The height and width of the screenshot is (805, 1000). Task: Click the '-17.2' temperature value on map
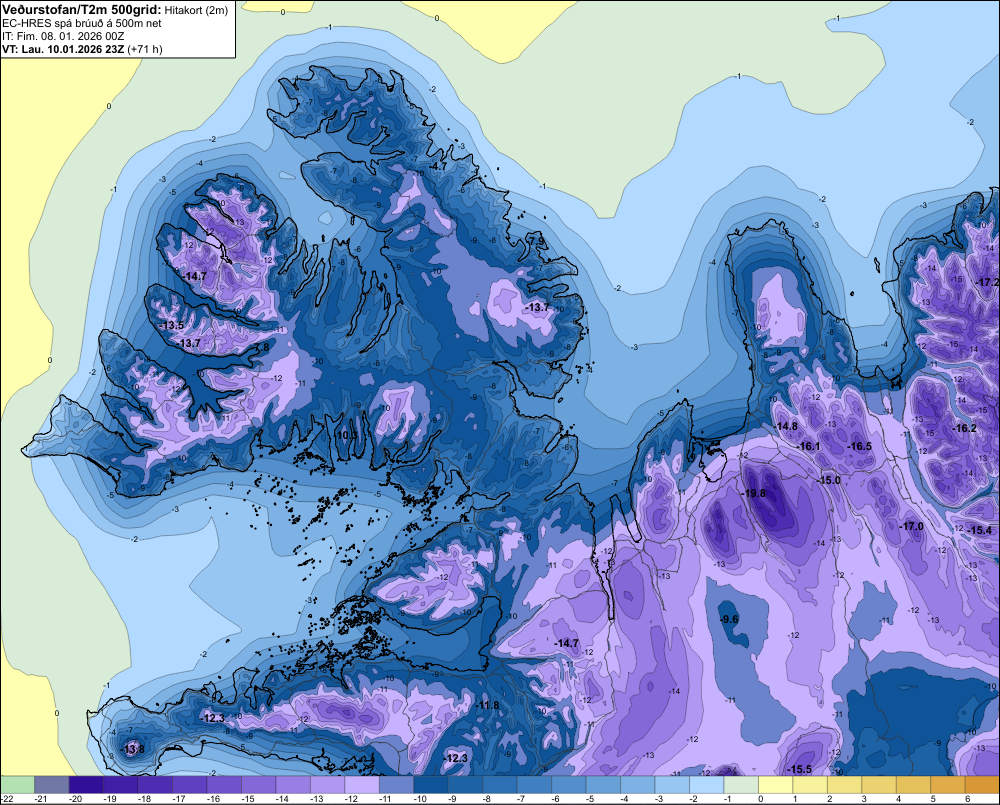[988, 282]
